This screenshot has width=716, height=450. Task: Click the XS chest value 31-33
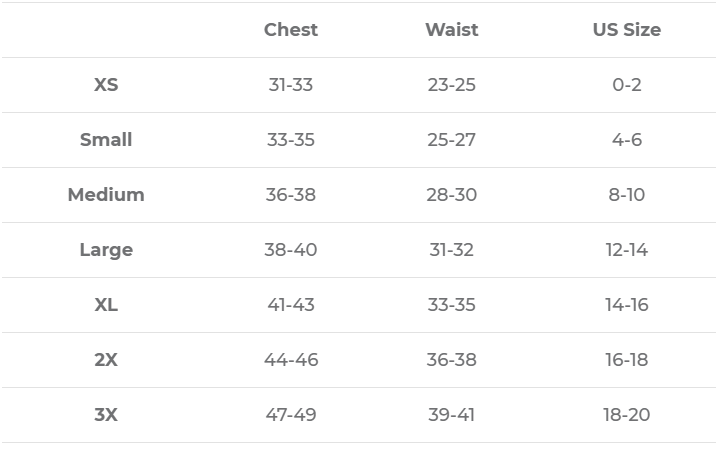(291, 85)
